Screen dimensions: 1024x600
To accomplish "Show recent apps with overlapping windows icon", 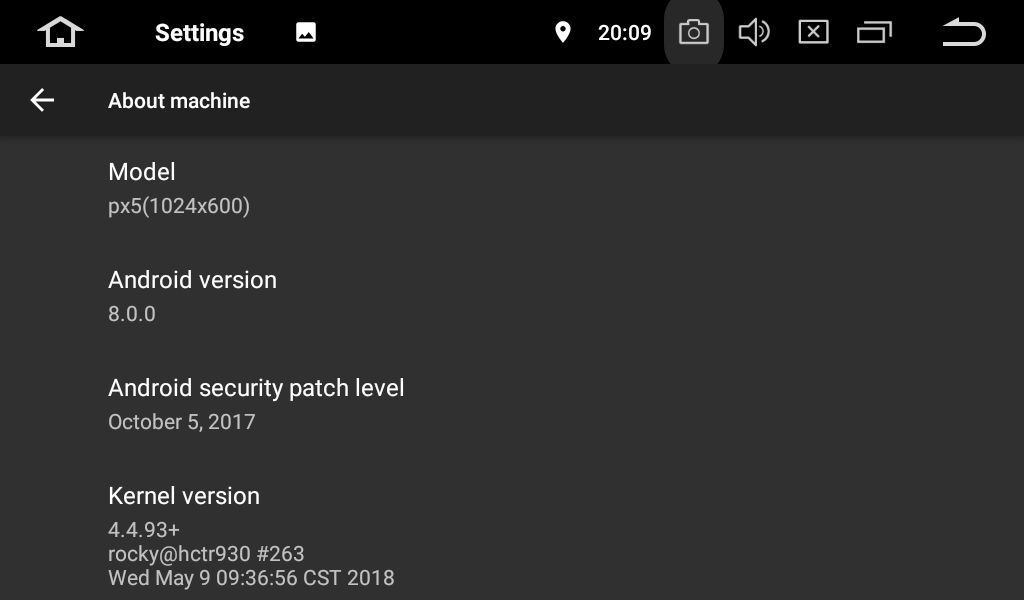I will coord(874,32).
